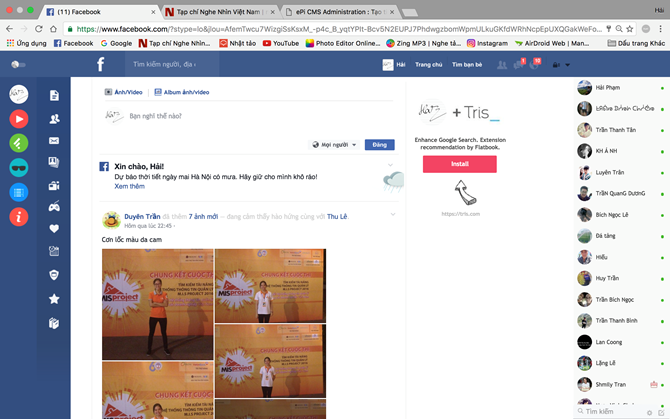This screenshot has height=419, width=670.
Task: Click the Hải profile name in header
Action: pyautogui.click(x=401, y=64)
